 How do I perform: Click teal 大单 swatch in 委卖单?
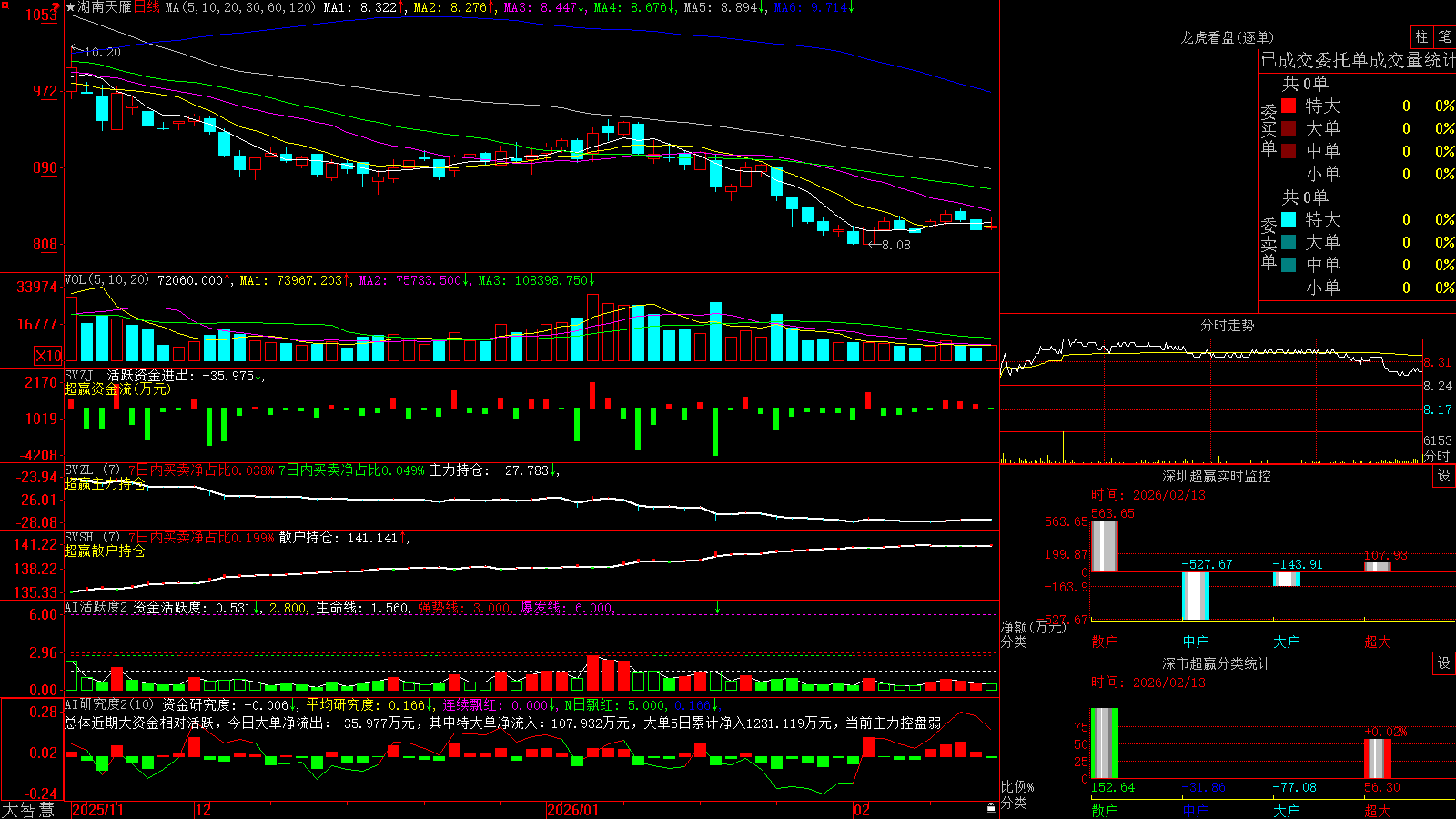[1289, 242]
